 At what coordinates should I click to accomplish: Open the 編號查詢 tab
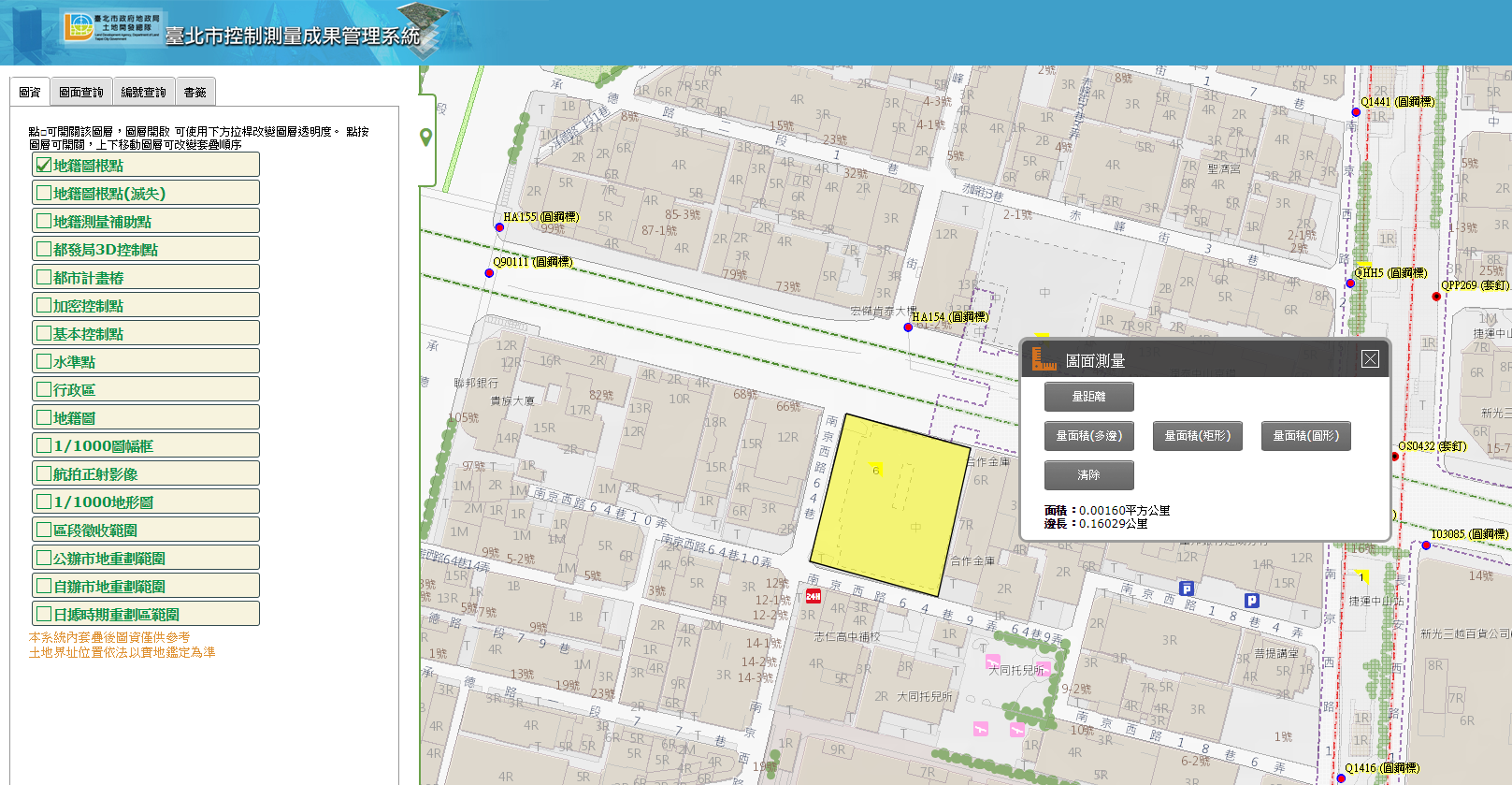143,93
